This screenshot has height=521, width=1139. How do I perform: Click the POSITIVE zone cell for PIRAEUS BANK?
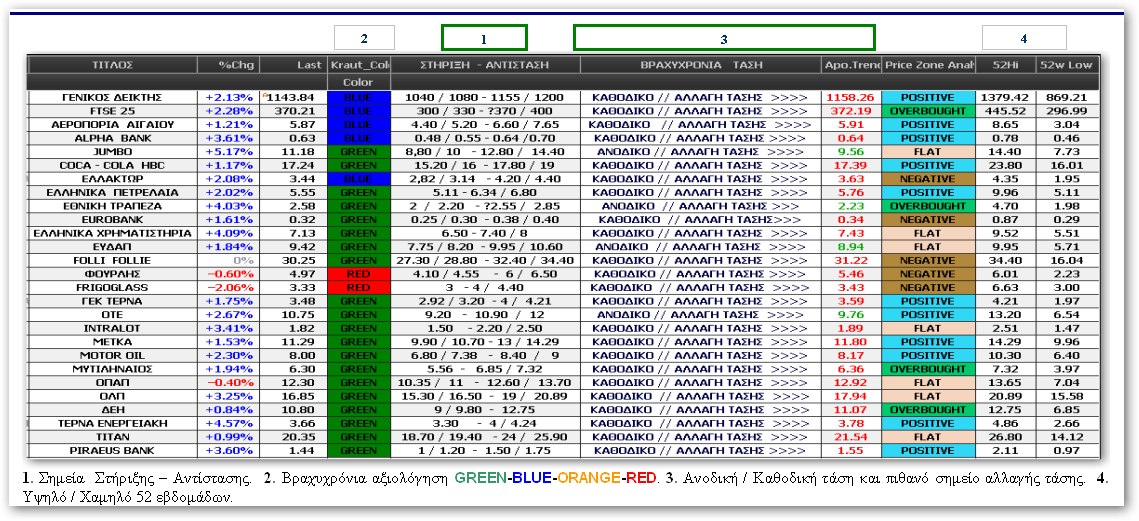click(x=928, y=451)
